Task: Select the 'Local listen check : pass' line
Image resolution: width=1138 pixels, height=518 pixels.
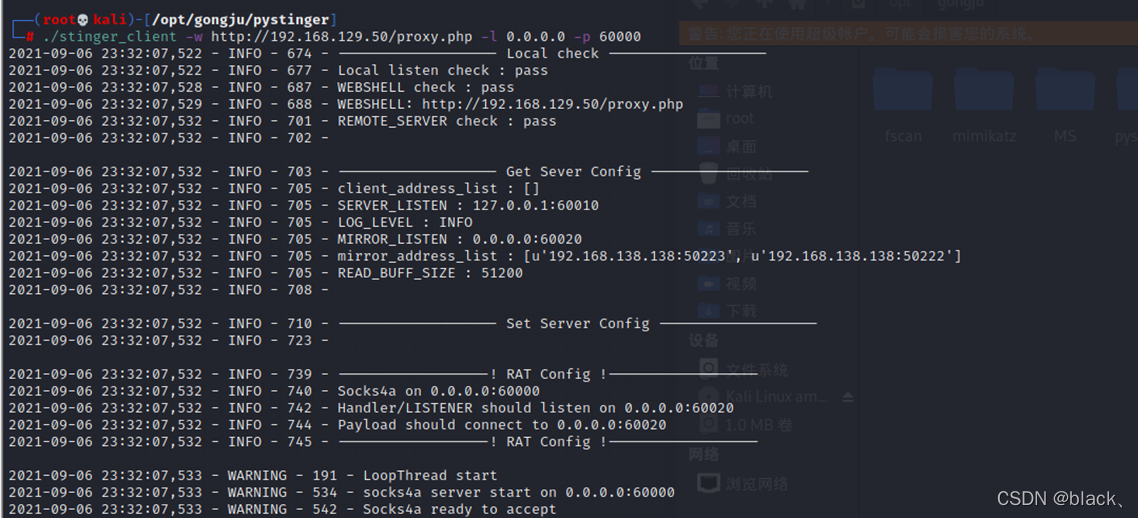Action: (278, 70)
